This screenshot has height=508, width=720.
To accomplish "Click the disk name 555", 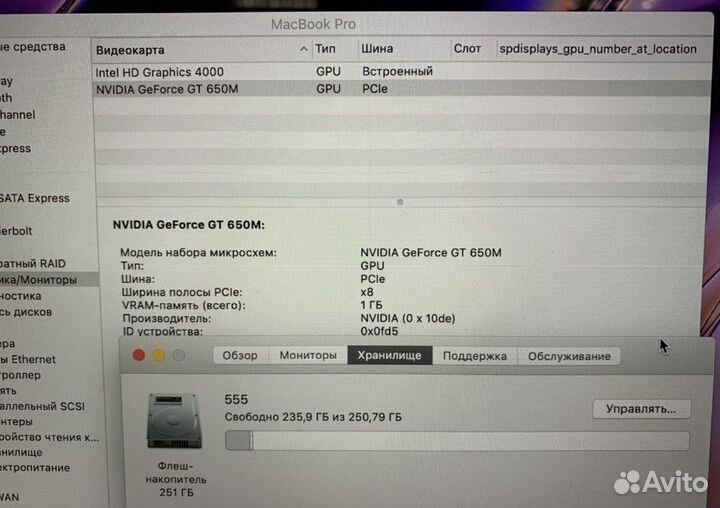I will pyautogui.click(x=236, y=400).
